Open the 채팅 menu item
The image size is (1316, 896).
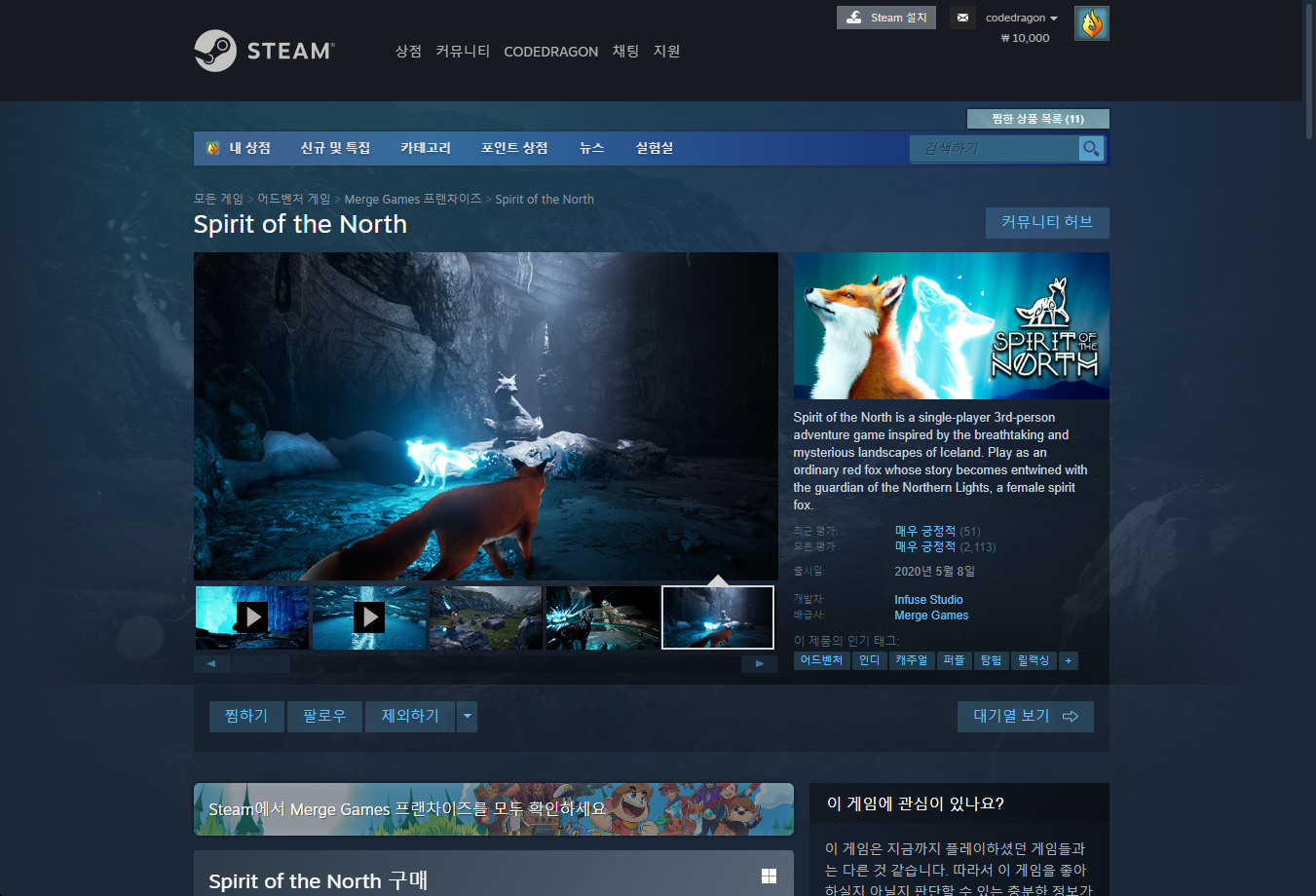[x=625, y=52]
